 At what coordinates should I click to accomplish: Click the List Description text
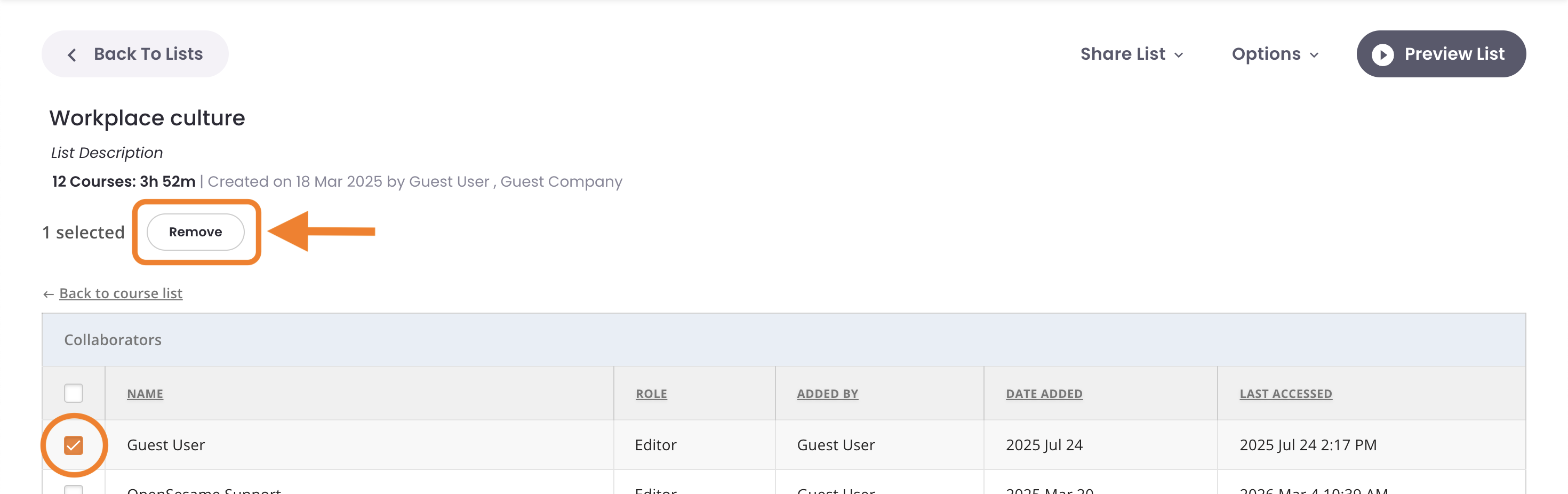(x=107, y=152)
